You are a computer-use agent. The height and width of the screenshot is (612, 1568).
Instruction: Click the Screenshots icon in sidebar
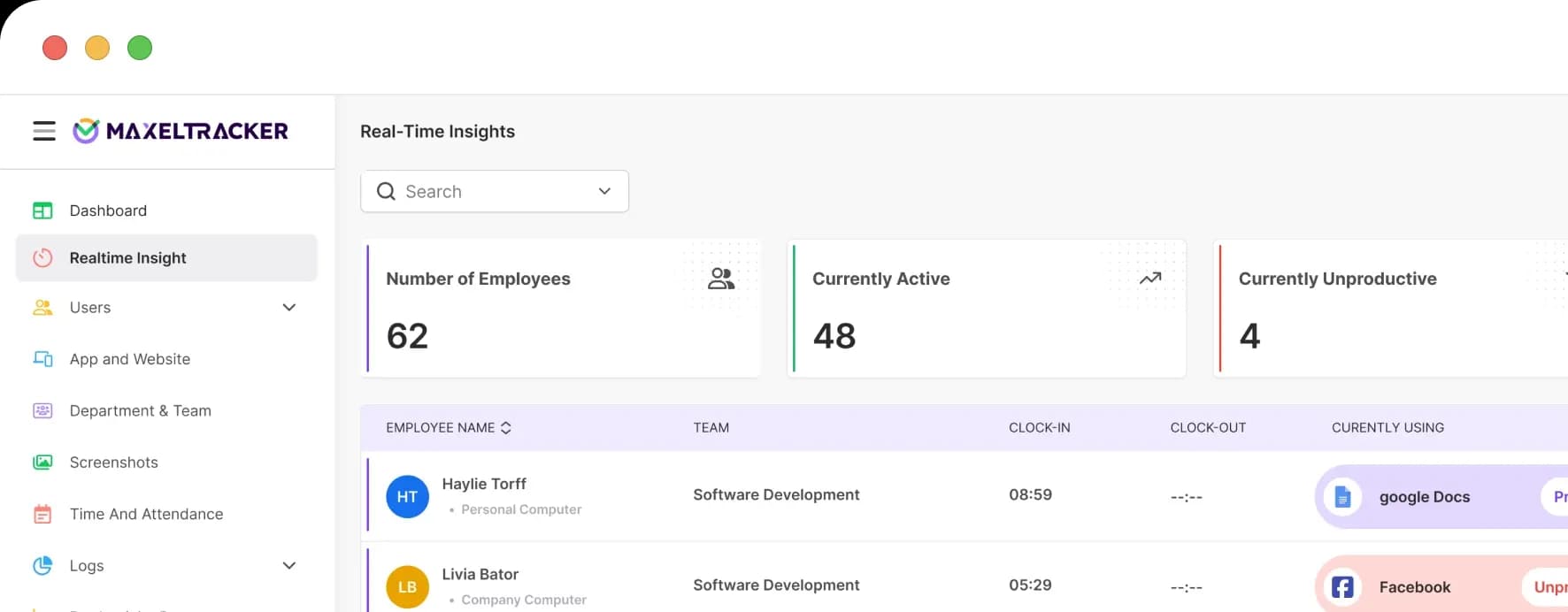point(42,463)
